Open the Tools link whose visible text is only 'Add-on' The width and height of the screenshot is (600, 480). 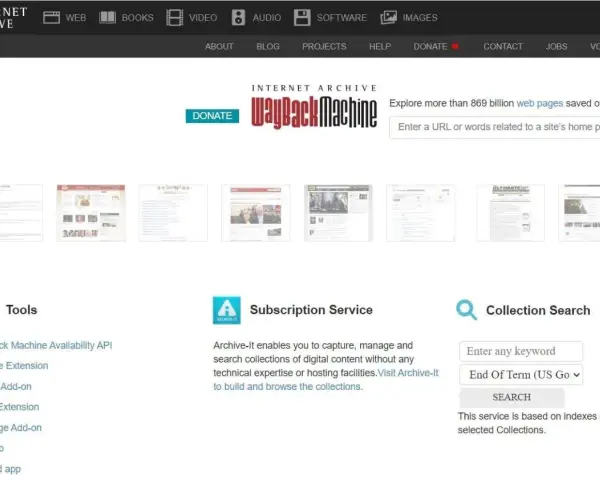[x=16, y=387]
